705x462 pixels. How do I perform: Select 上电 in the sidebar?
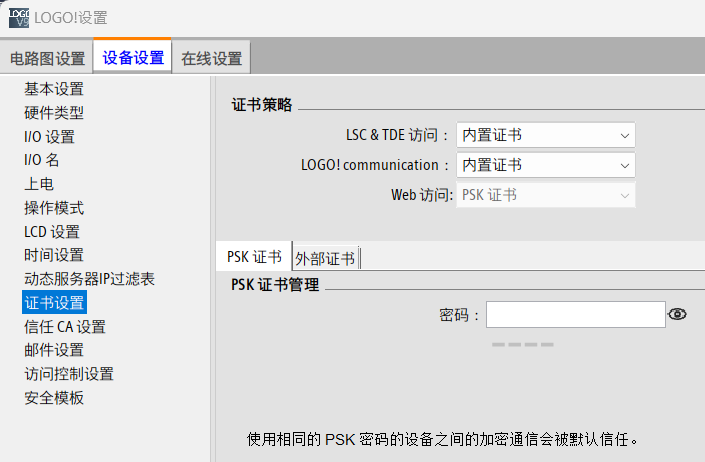(39, 184)
